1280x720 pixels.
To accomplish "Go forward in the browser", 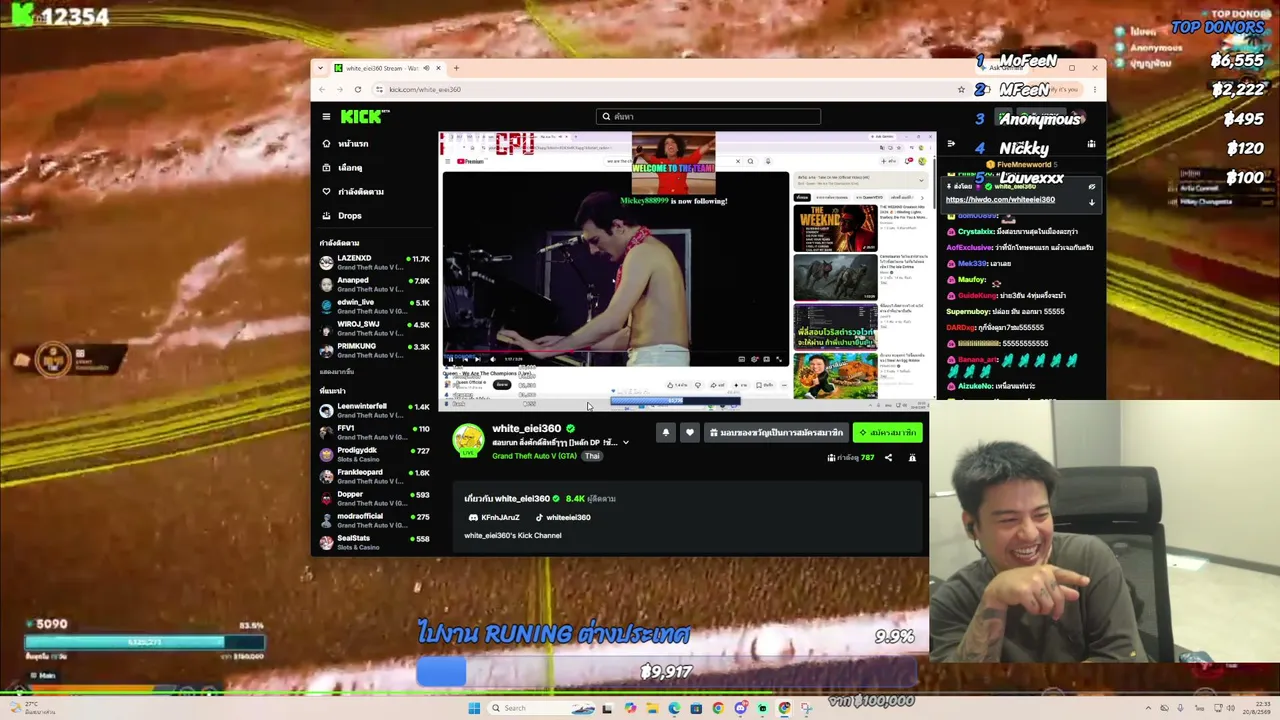I will 339,89.
